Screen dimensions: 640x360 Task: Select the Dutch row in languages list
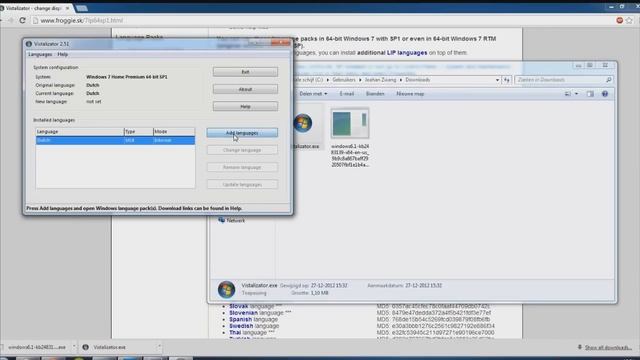[x=115, y=140]
